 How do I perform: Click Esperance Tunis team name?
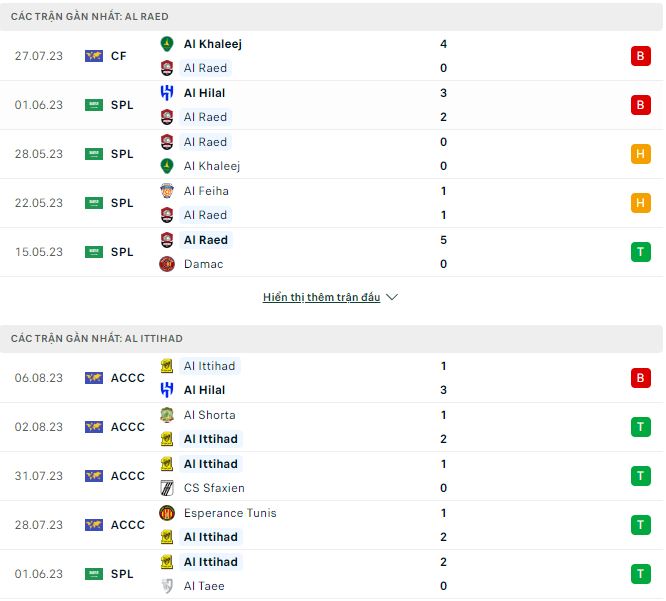230,513
